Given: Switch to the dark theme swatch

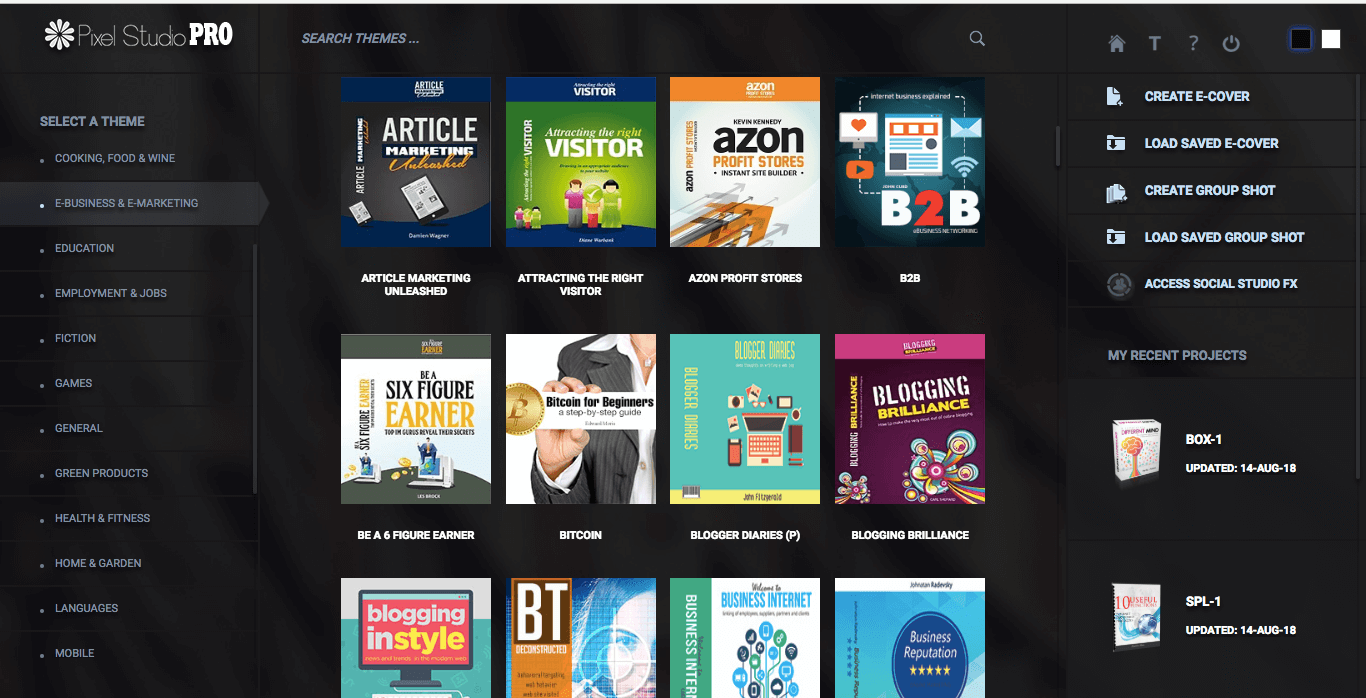Looking at the screenshot, I should pyautogui.click(x=1301, y=39).
